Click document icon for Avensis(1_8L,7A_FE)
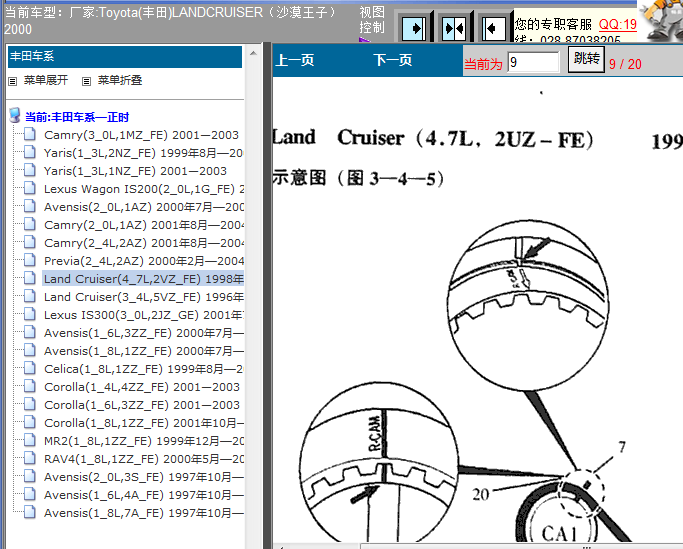The image size is (683, 549). (x=30, y=512)
